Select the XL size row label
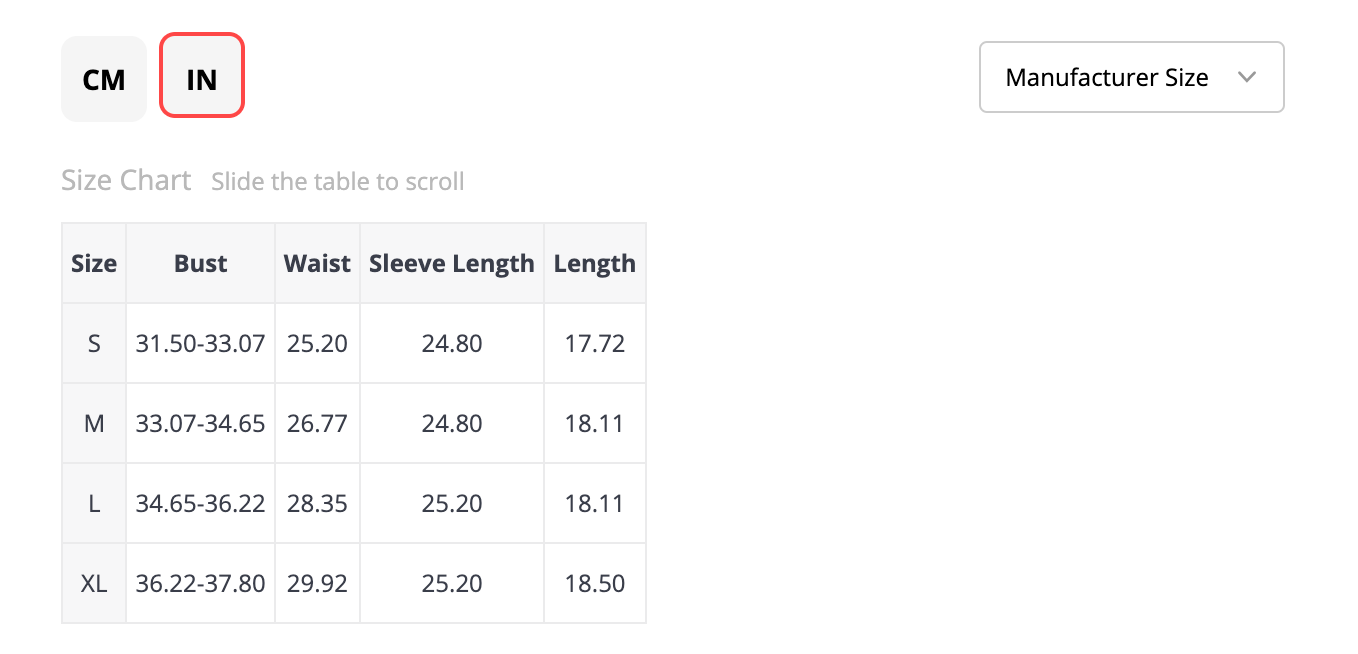The image size is (1358, 654). point(94,584)
